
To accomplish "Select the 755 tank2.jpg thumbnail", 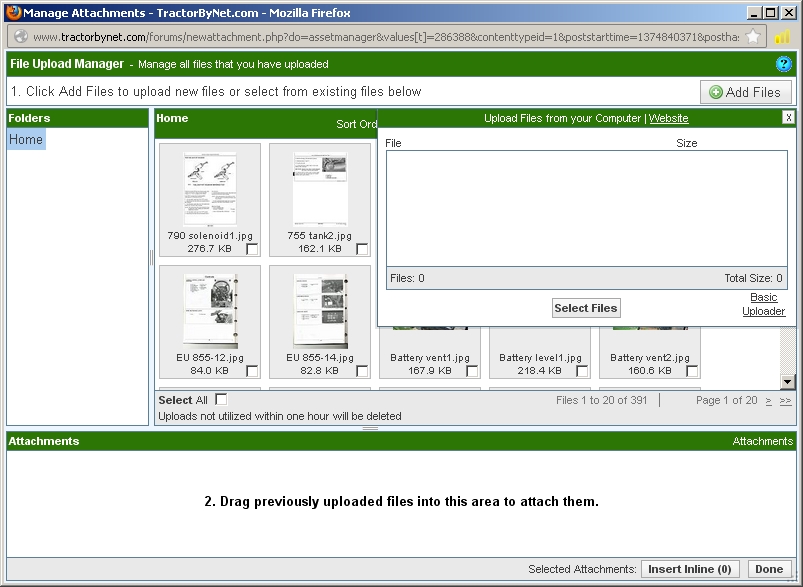I will pos(320,186).
